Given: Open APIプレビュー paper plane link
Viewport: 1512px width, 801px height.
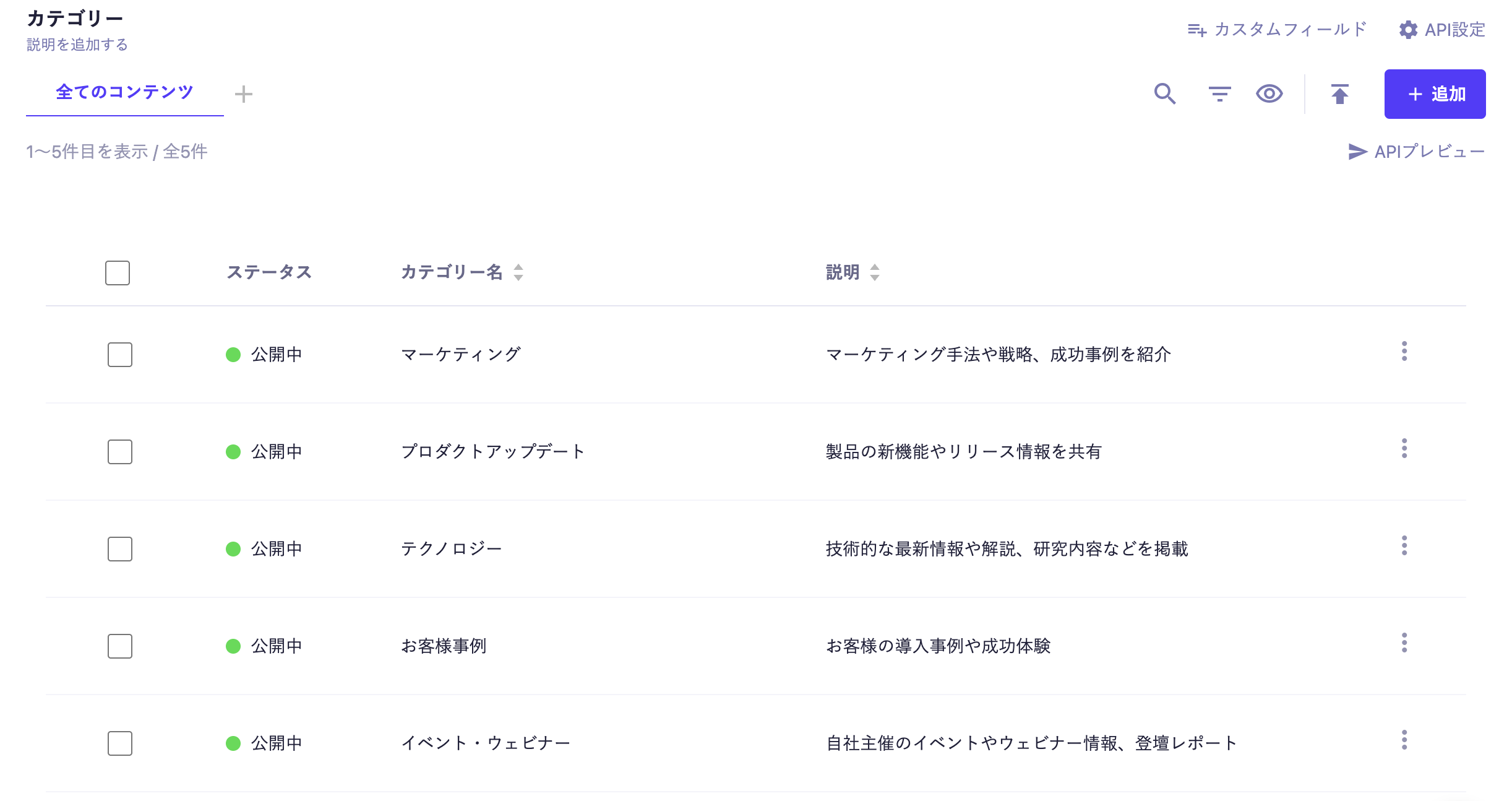Looking at the screenshot, I should click(1416, 152).
